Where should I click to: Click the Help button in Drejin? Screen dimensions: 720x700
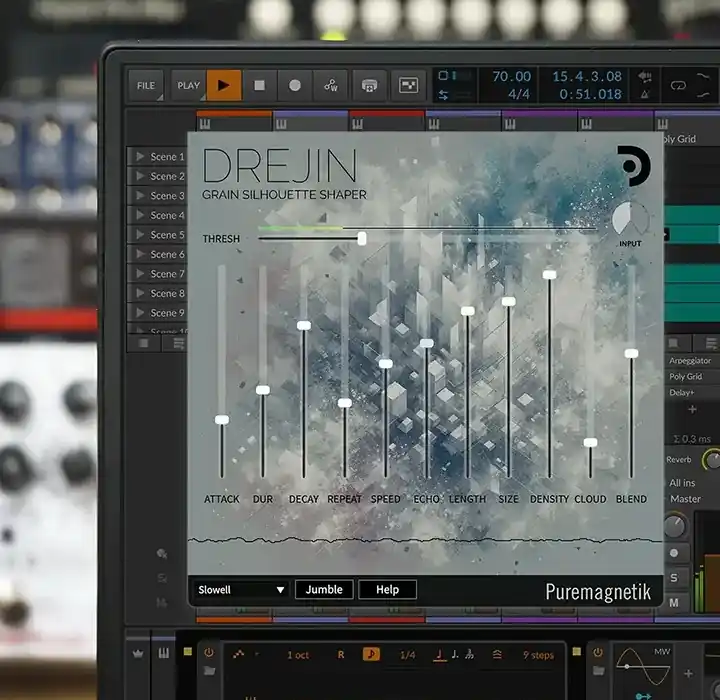[388, 590]
